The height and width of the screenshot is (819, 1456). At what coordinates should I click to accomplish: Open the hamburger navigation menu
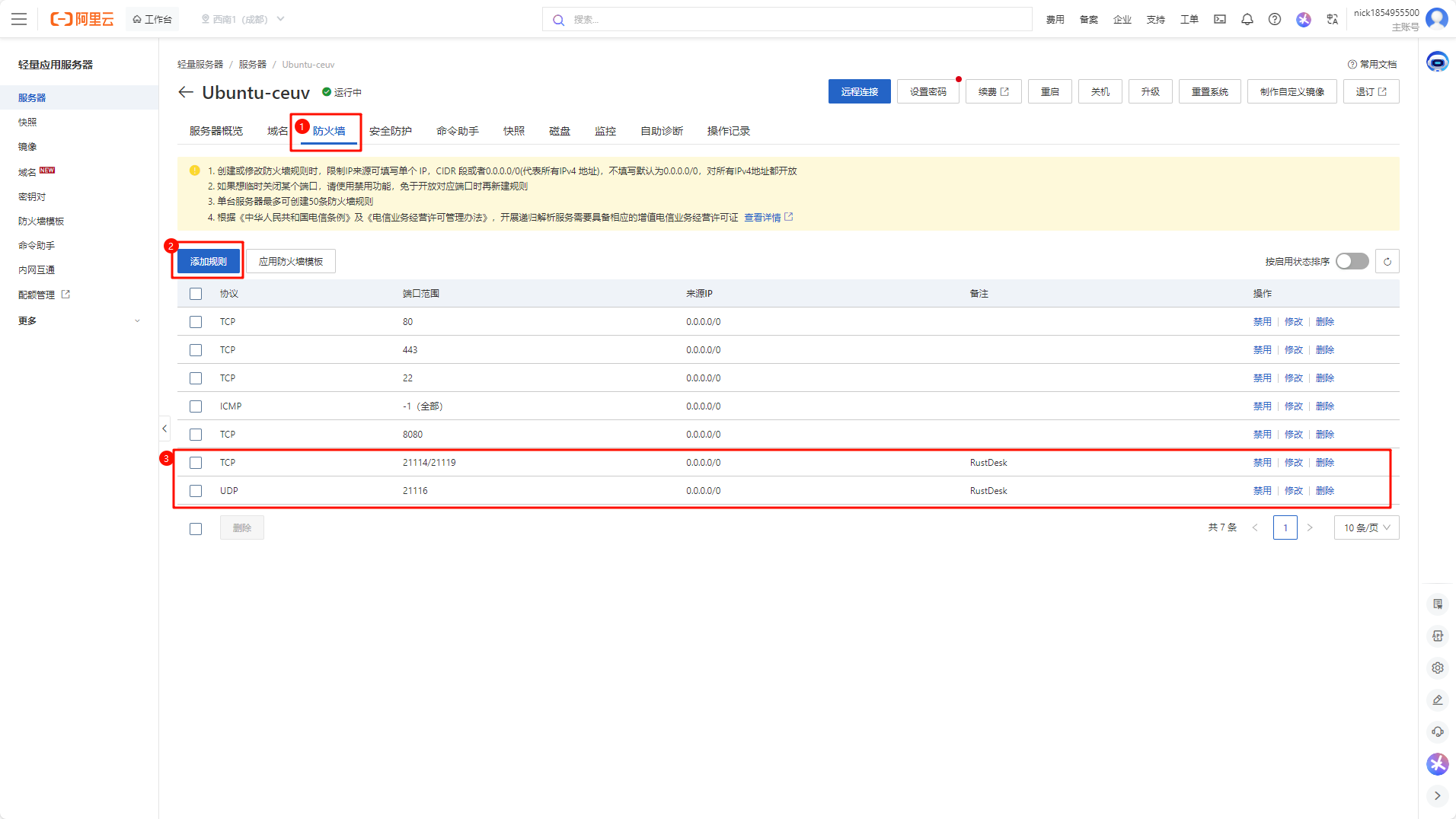[19, 19]
